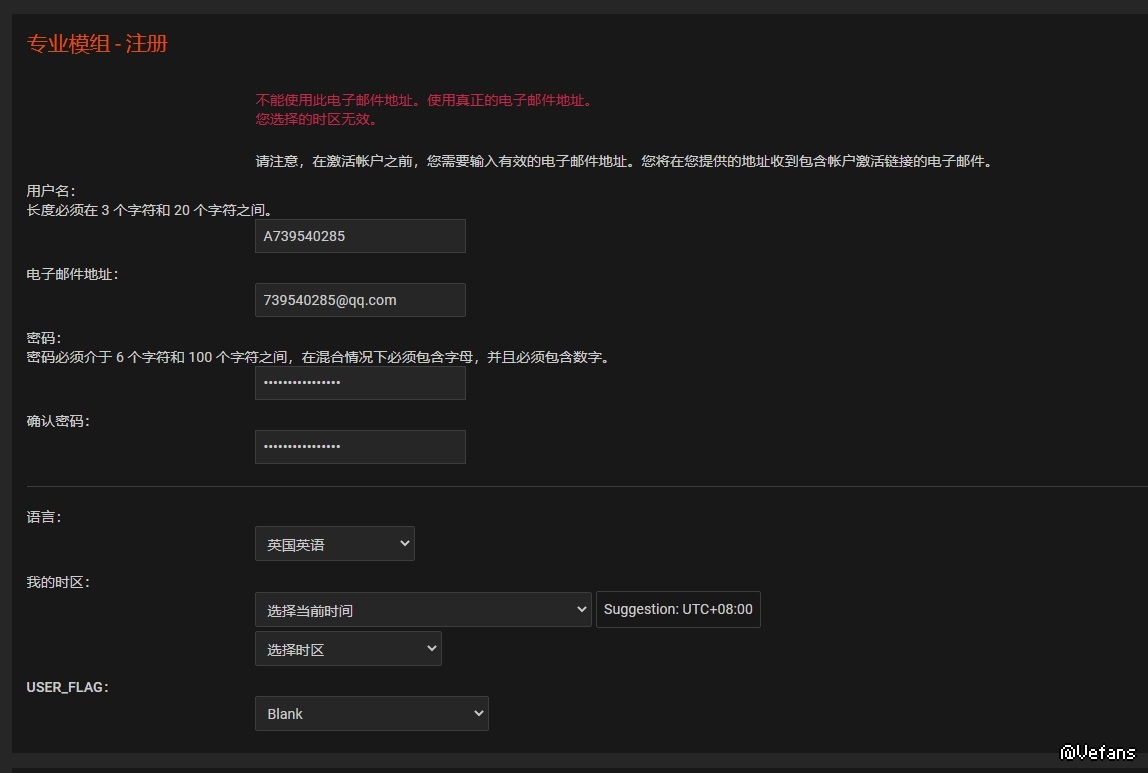Click the username field containing A739540285
This screenshot has width=1148, height=773.
pyautogui.click(x=360, y=236)
